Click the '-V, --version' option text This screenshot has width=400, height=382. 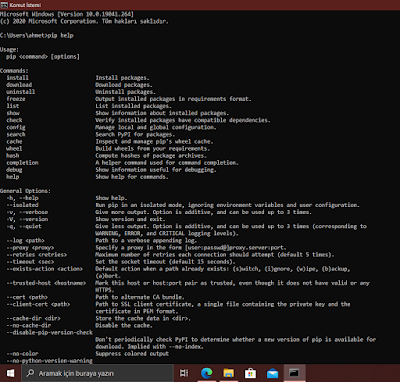tap(27, 219)
